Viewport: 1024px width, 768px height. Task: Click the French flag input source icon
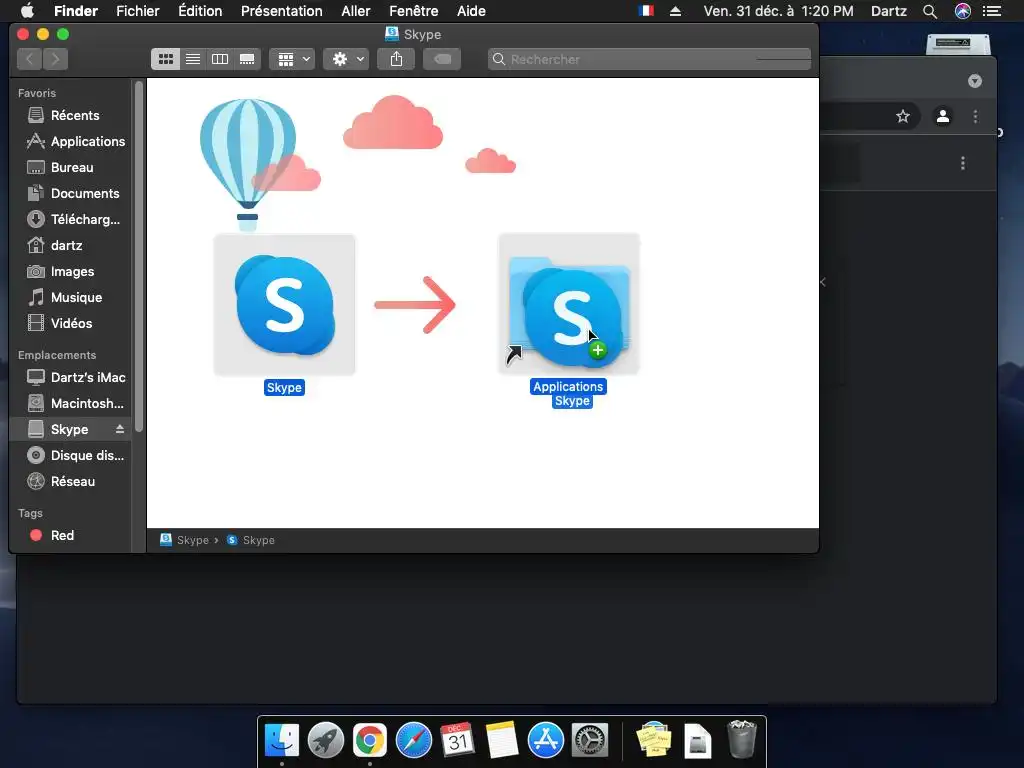pyautogui.click(x=647, y=11)
